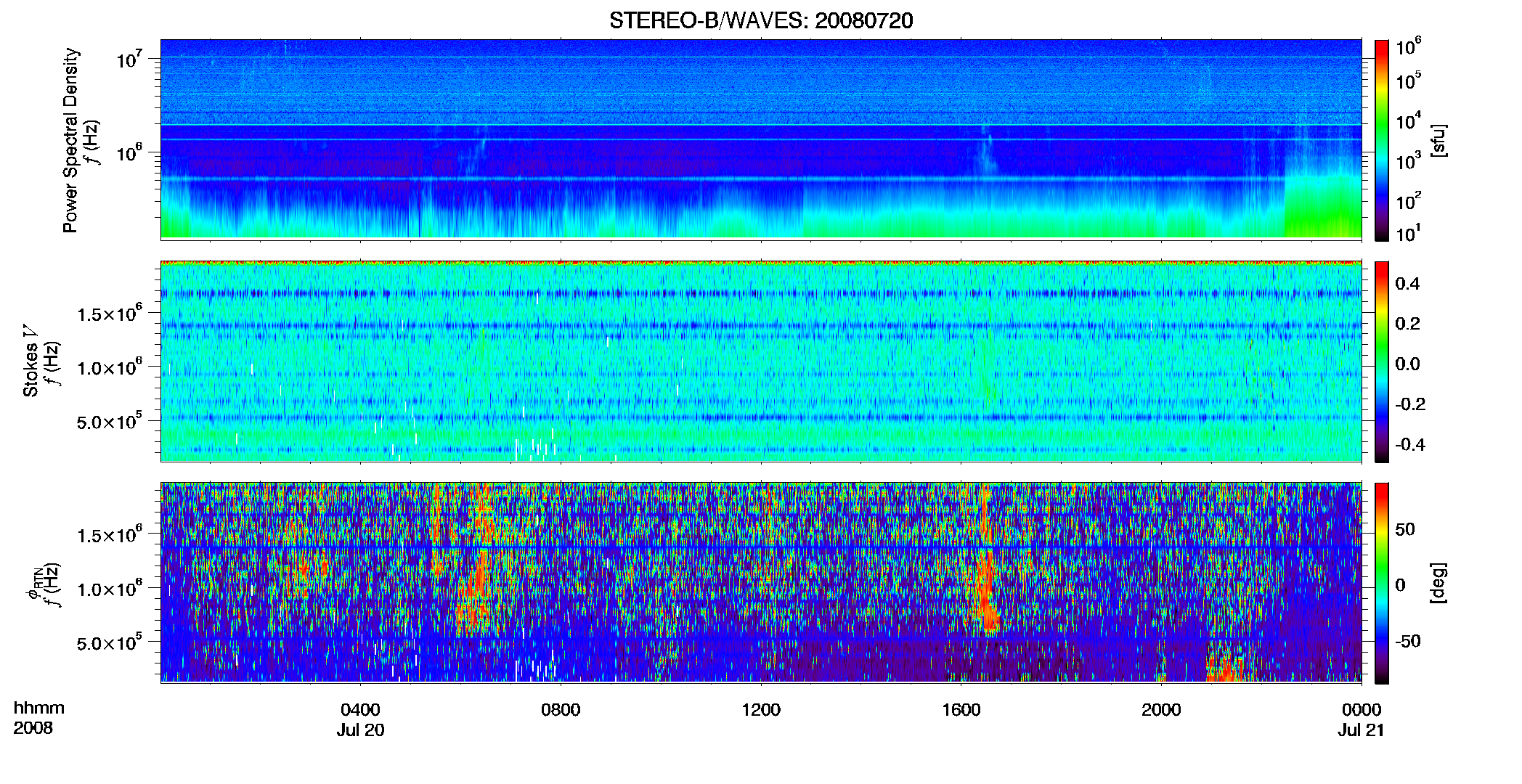1522x784 pixels.
Task: Click the -0.4 label on the Stokes V colorbar
Action: click(x=1410, y=444)
